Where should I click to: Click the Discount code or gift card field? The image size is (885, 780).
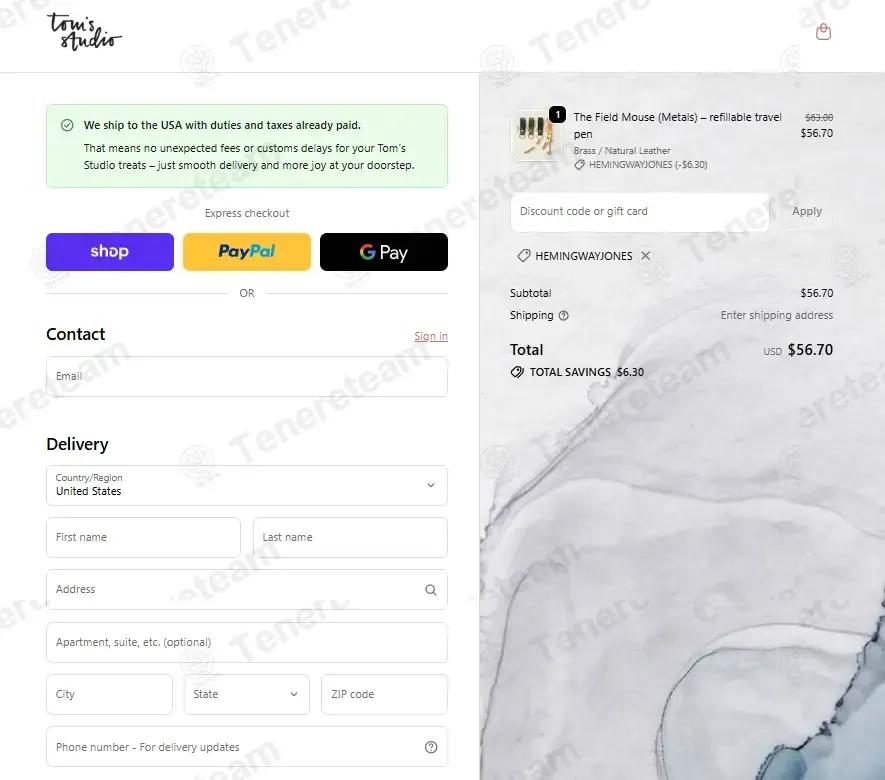tap(639, 212)
